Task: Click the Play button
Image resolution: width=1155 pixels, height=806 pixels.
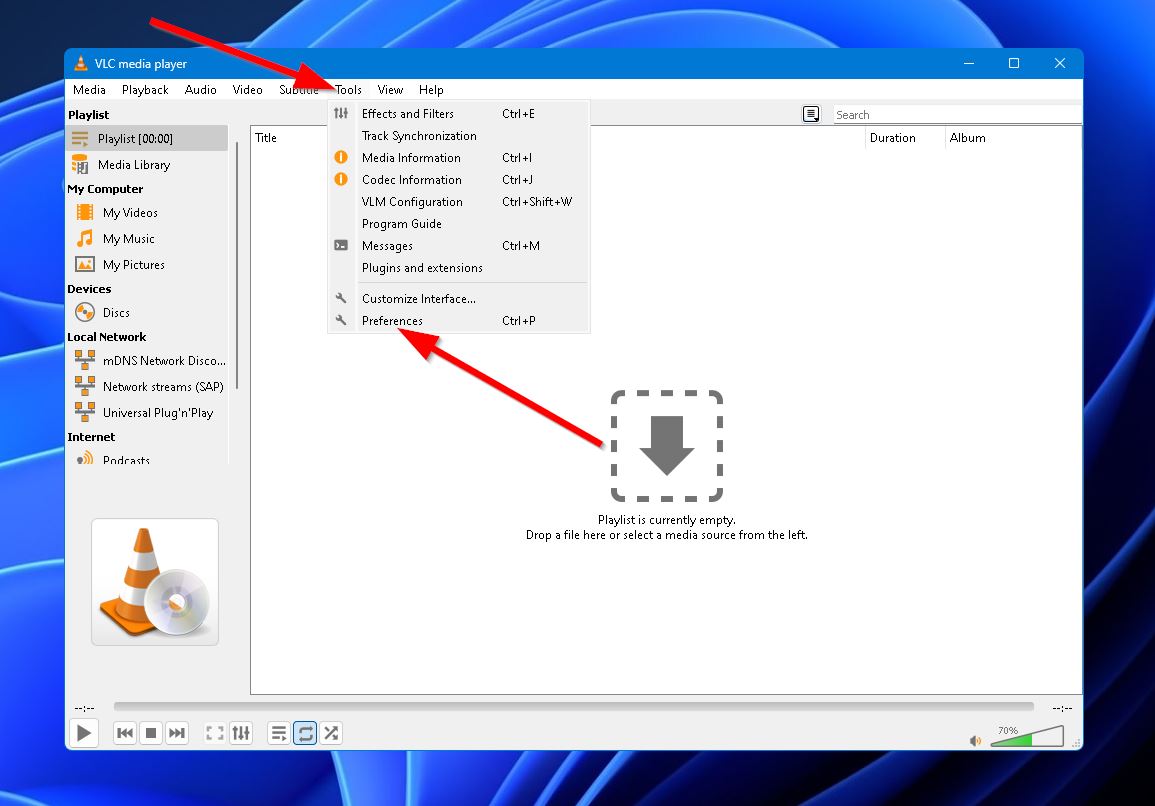Action: (x=84, y=733)
